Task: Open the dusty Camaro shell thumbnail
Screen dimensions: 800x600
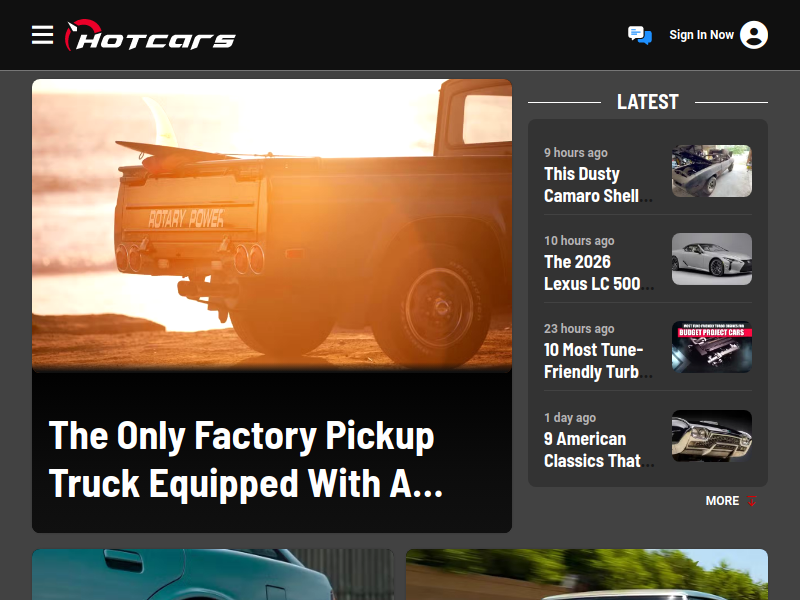Action: point(711,171)
